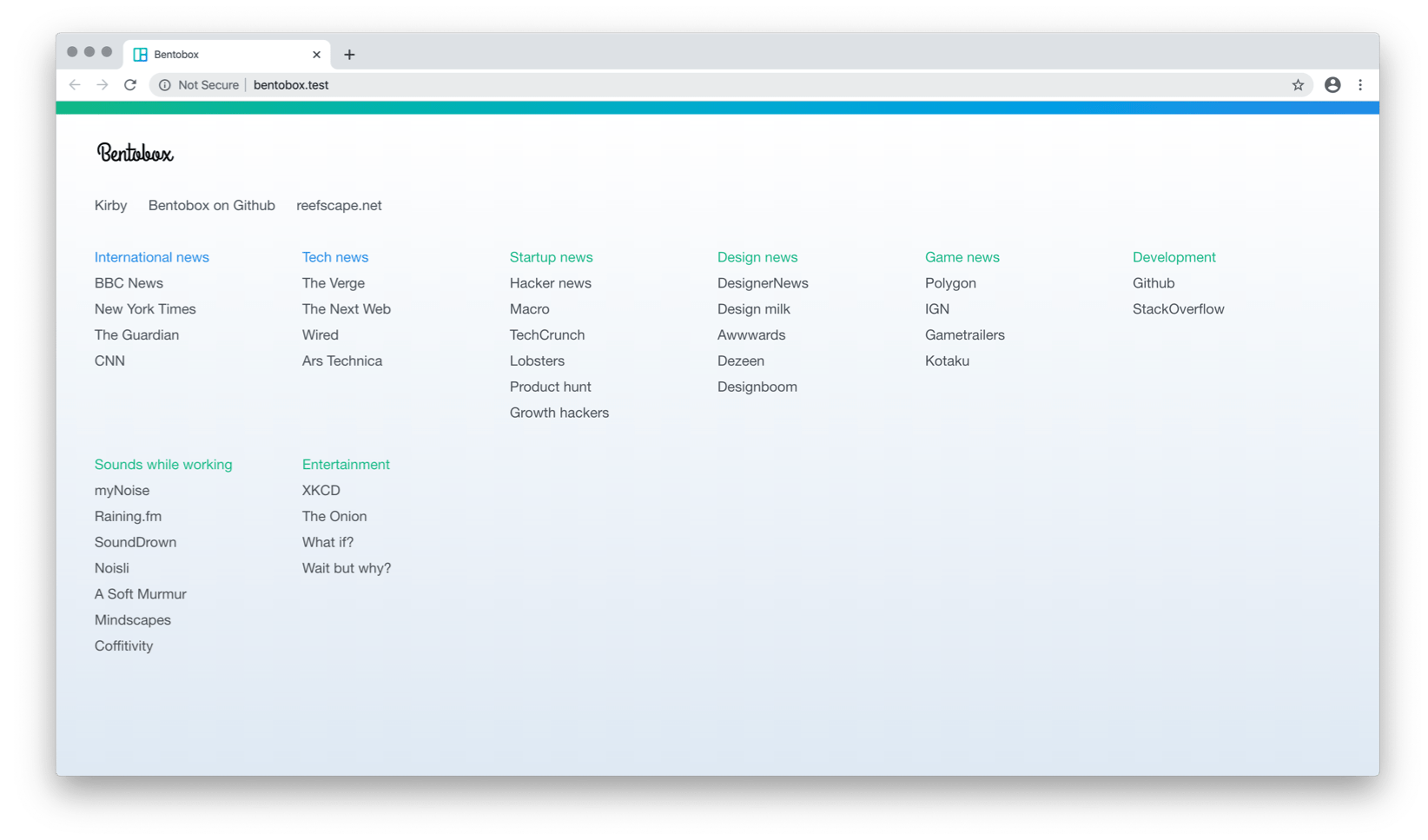Open Growth hackers

(x=559, y=413)
